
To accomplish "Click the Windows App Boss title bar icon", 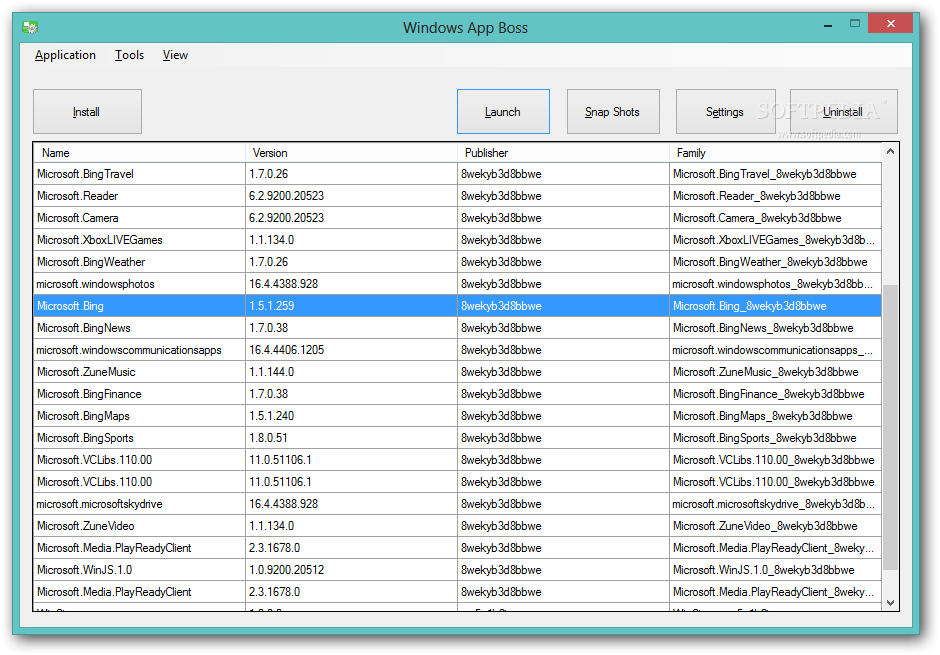I will click(x=30, y=28).
